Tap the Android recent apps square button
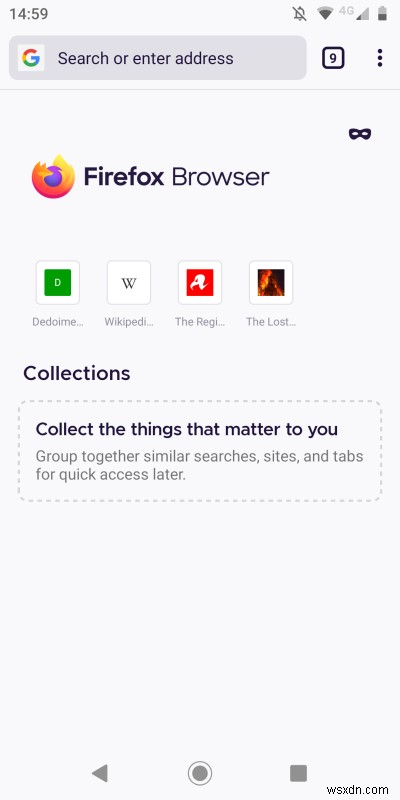The image size is (400, 800). pyautogui.click(x=298, y=773)
